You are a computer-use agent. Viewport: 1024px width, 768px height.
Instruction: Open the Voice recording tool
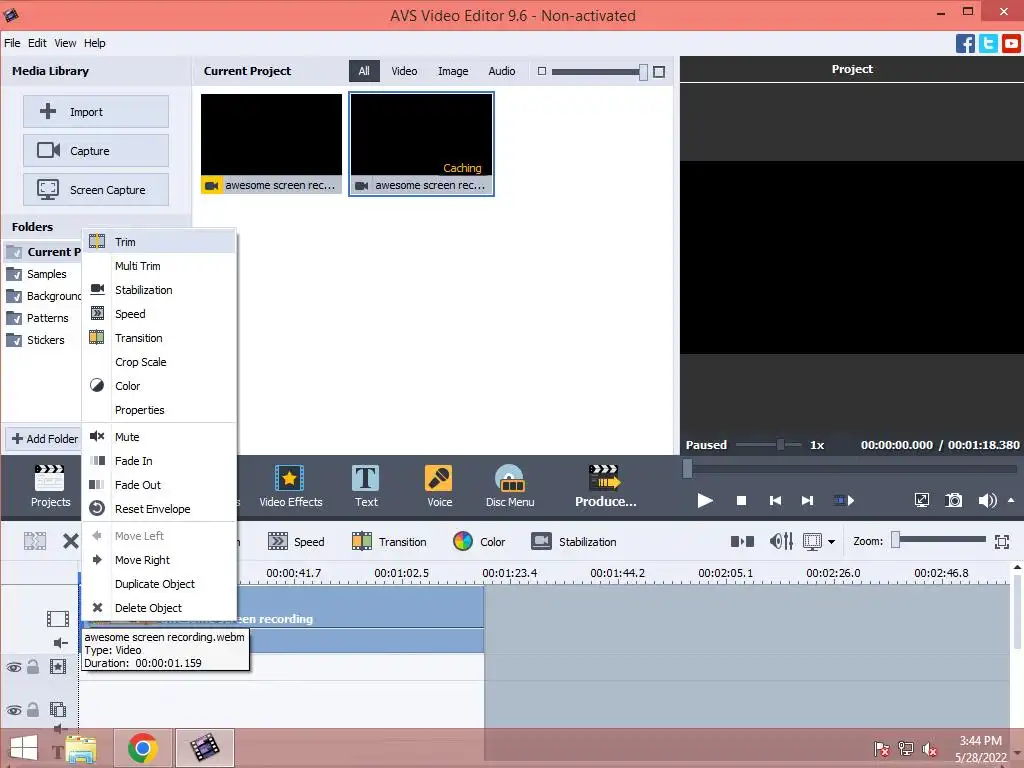pyautogui.click(x=439, y=486)
